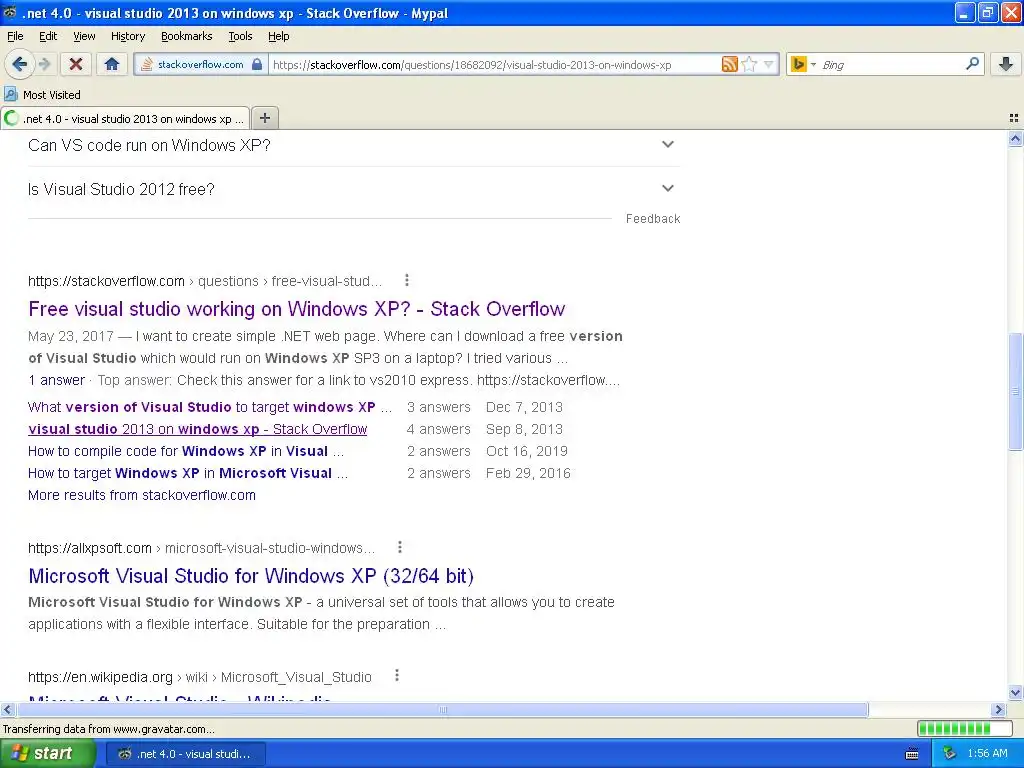Open 'What version of Visual Studio to target' link

(210, 407)
